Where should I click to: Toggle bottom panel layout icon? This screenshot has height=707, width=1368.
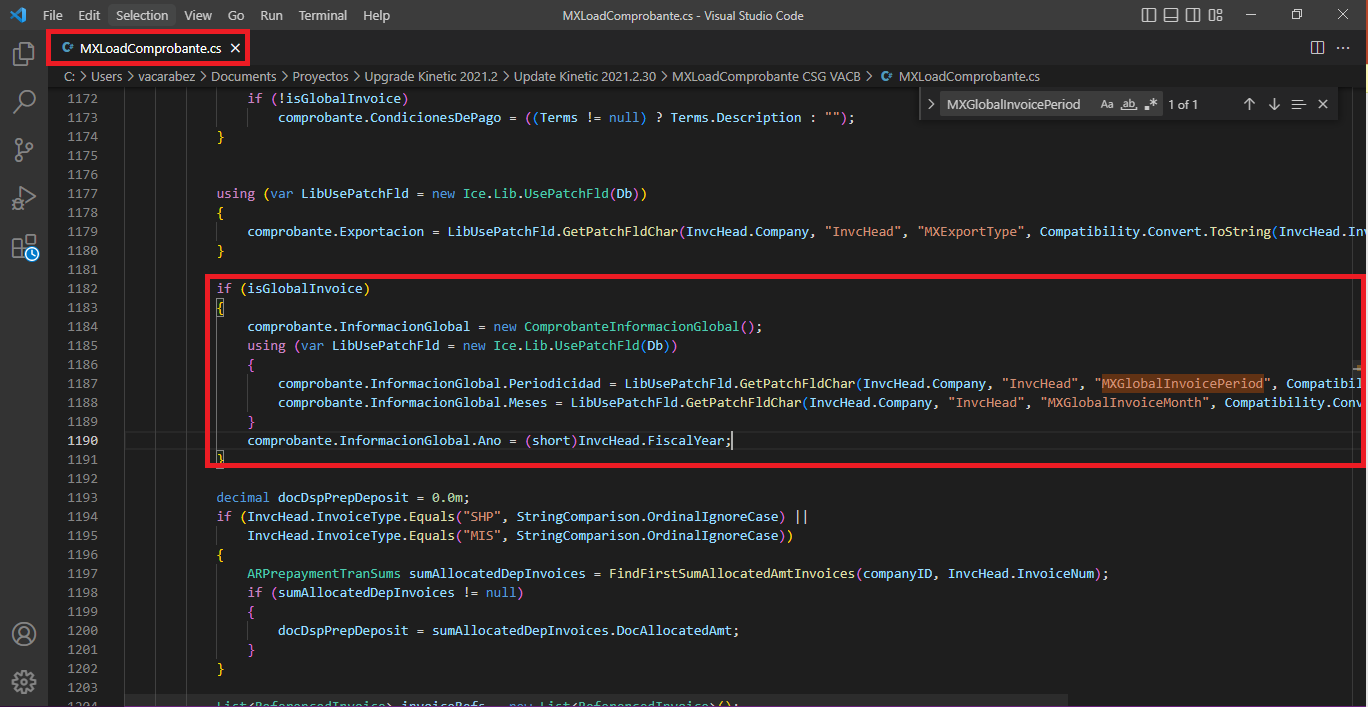pos(1172,15)
